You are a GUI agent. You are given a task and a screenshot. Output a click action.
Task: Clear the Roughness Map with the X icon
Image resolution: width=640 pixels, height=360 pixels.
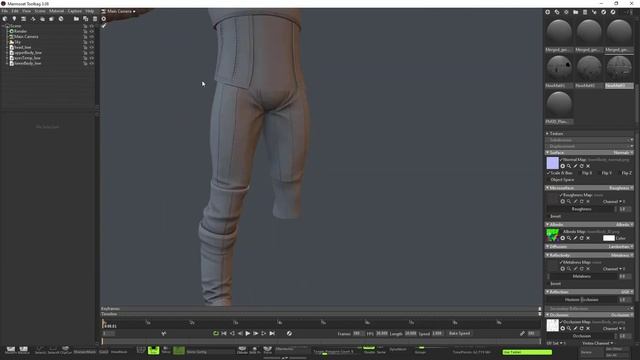(588, 202)
